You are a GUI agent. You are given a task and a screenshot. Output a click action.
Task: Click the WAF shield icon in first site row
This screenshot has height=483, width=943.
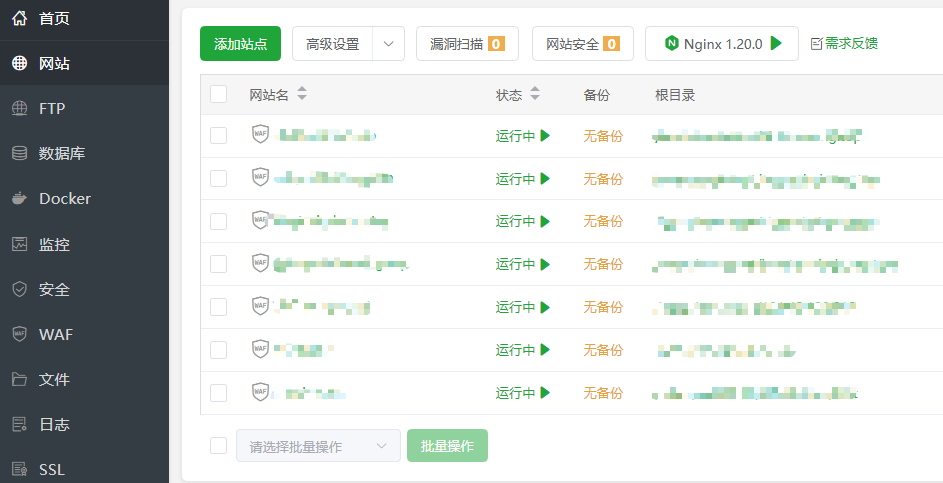260,135
